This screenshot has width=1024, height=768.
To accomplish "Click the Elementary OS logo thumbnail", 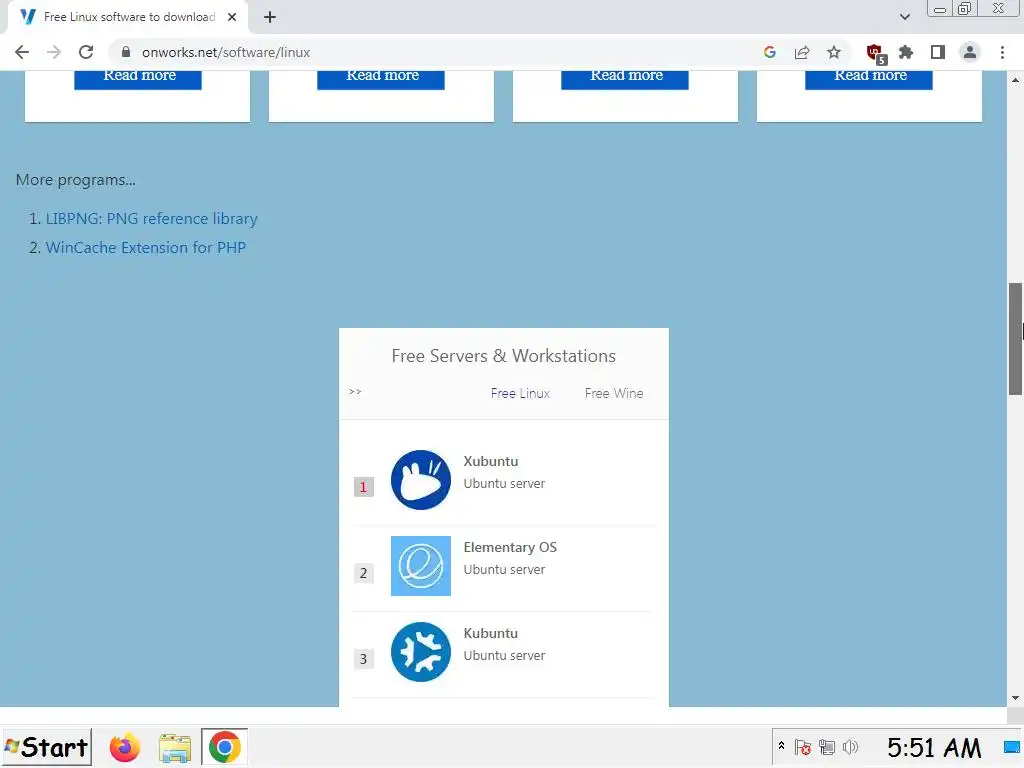I will [x=421, y=566].
